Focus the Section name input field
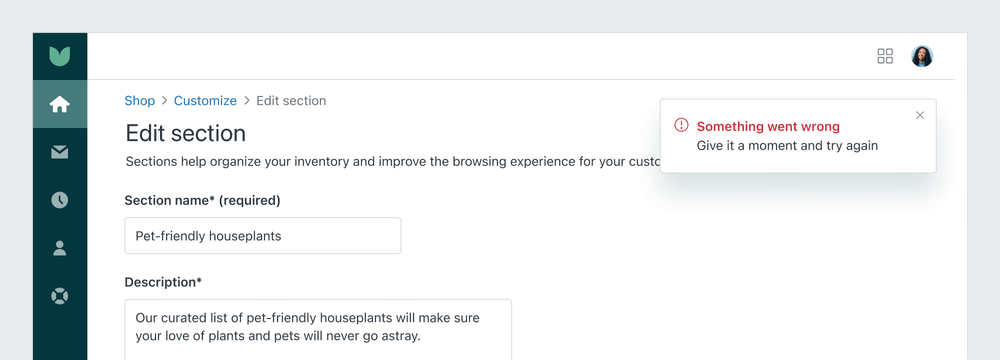1000x360 pixels. click(x=263, y=236)
